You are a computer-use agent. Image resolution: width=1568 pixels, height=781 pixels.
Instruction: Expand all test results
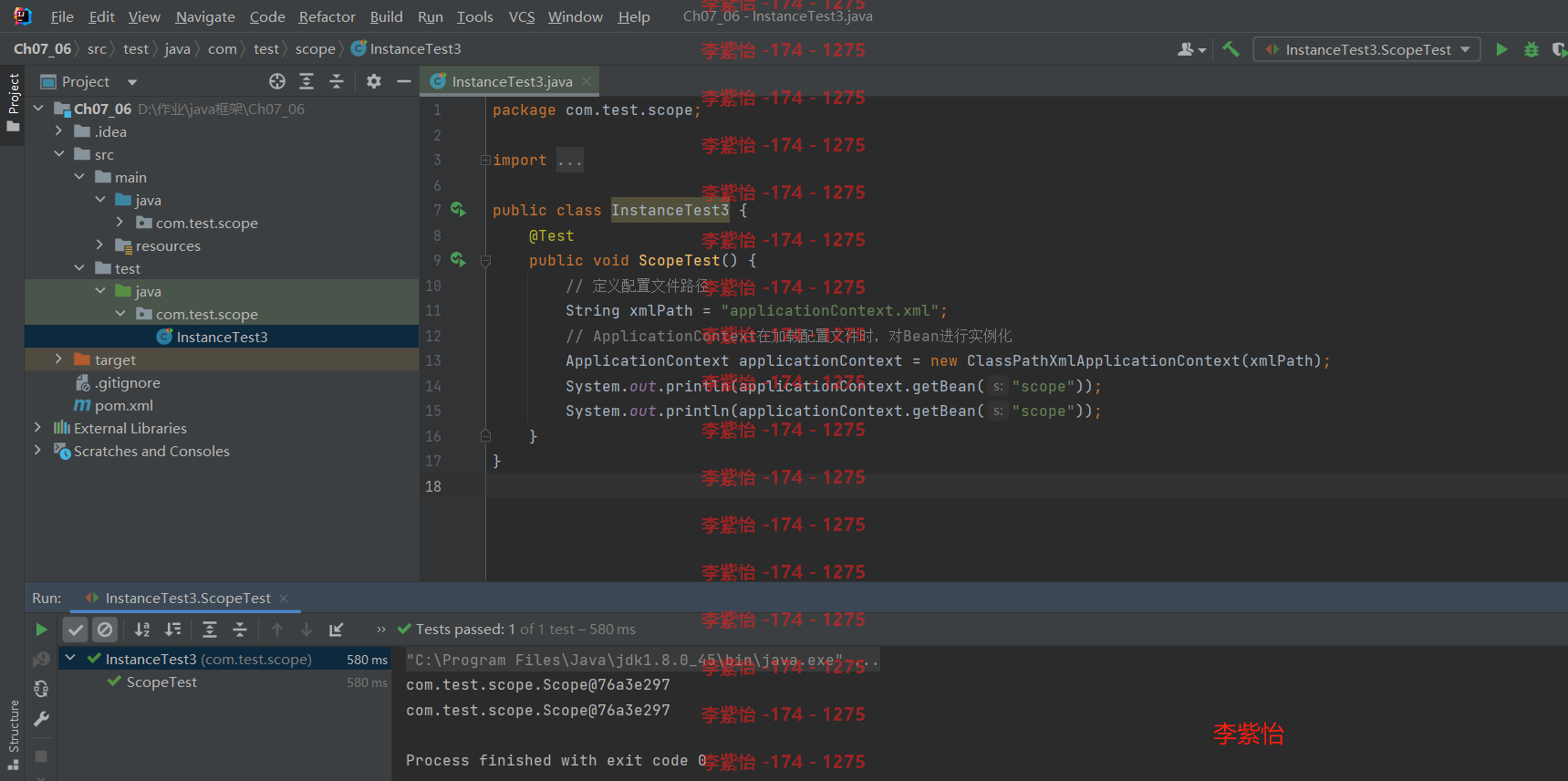(210, 629)
